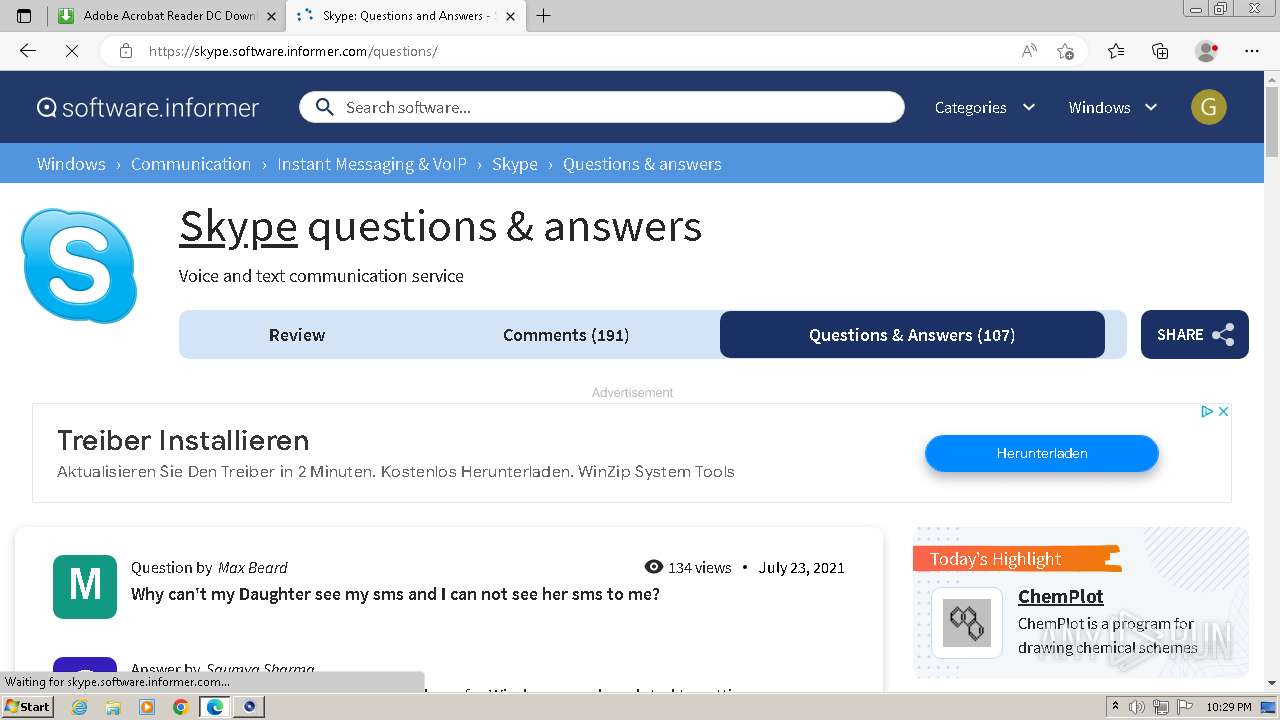Open Instant Messaging & VoIP breadcrumb
Viewport: 1280px width, 720px height.
[372, 164]
